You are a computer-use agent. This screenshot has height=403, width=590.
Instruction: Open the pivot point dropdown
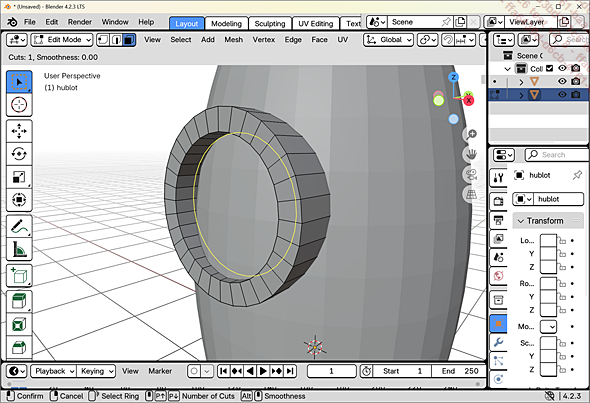(427, 40)
